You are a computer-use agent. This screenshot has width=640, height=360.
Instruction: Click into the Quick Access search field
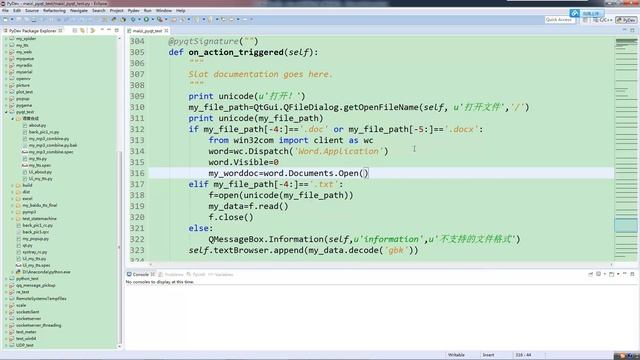(559, 20)
